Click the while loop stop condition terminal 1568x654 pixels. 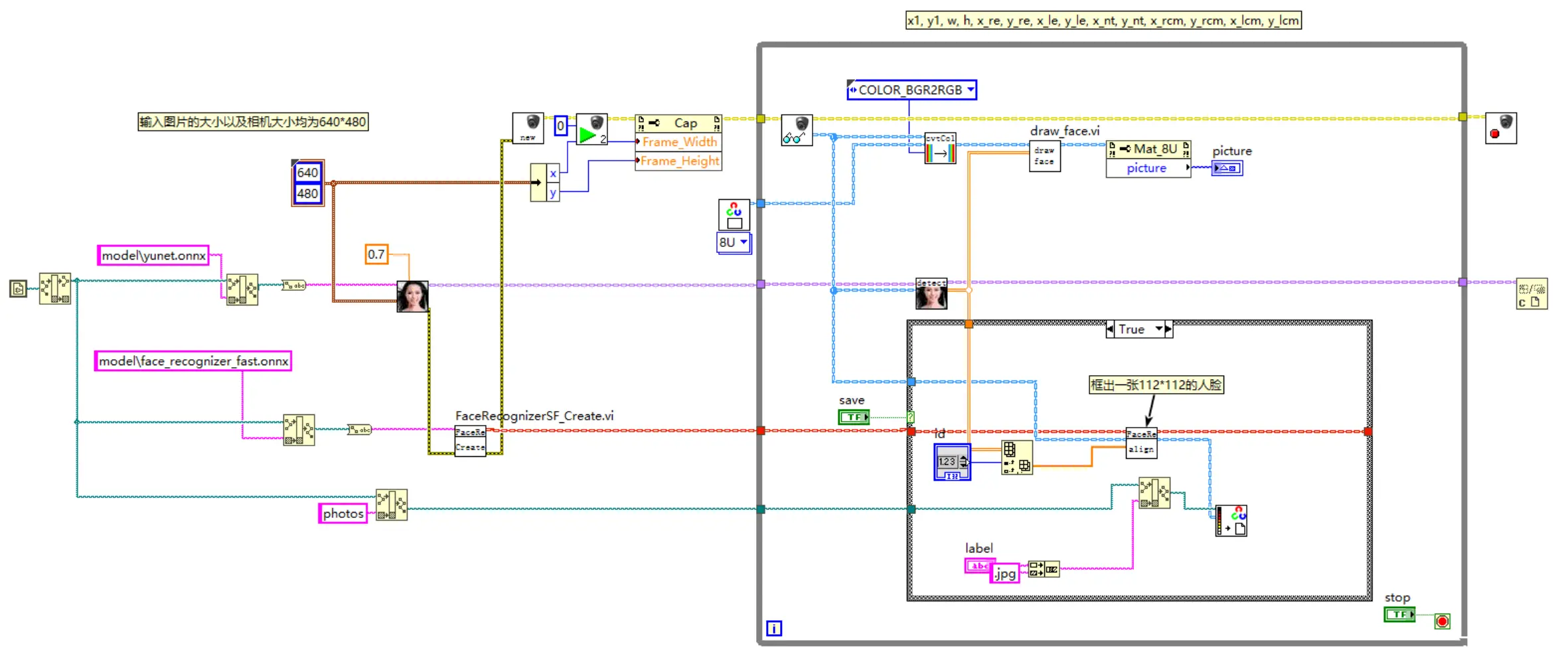click(1443, 621)
